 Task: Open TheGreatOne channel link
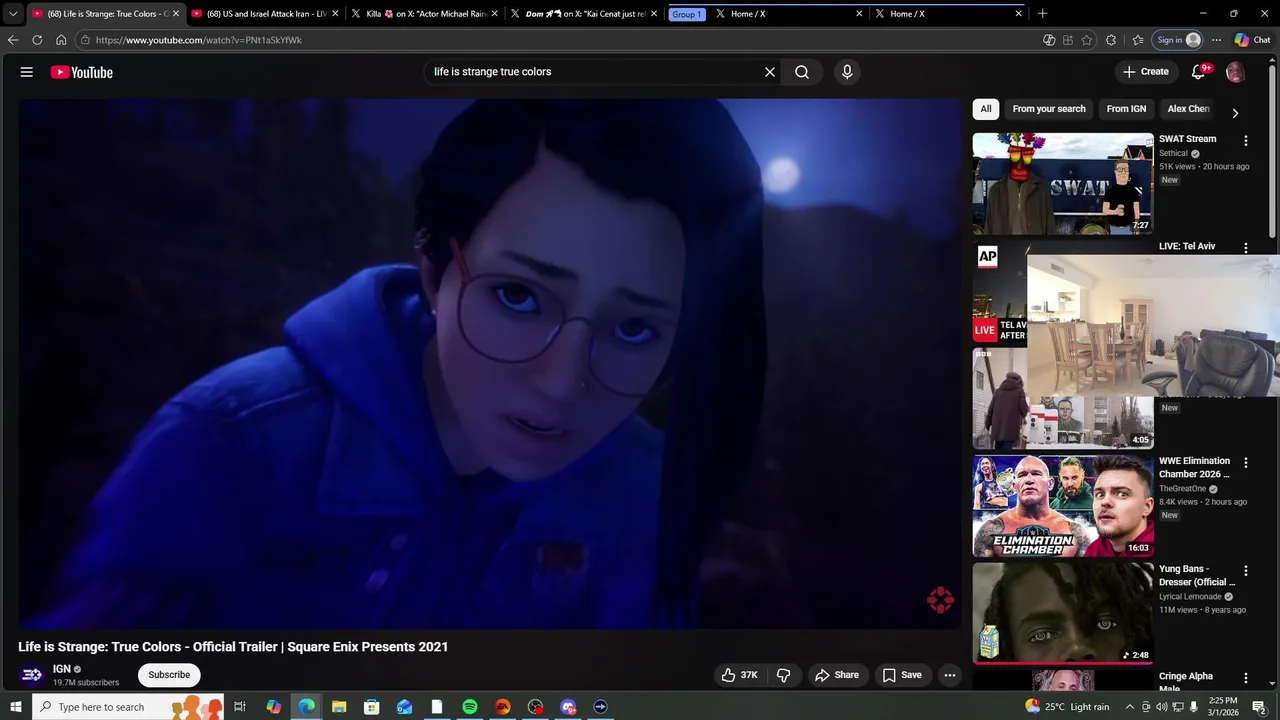pos(1182,489)
